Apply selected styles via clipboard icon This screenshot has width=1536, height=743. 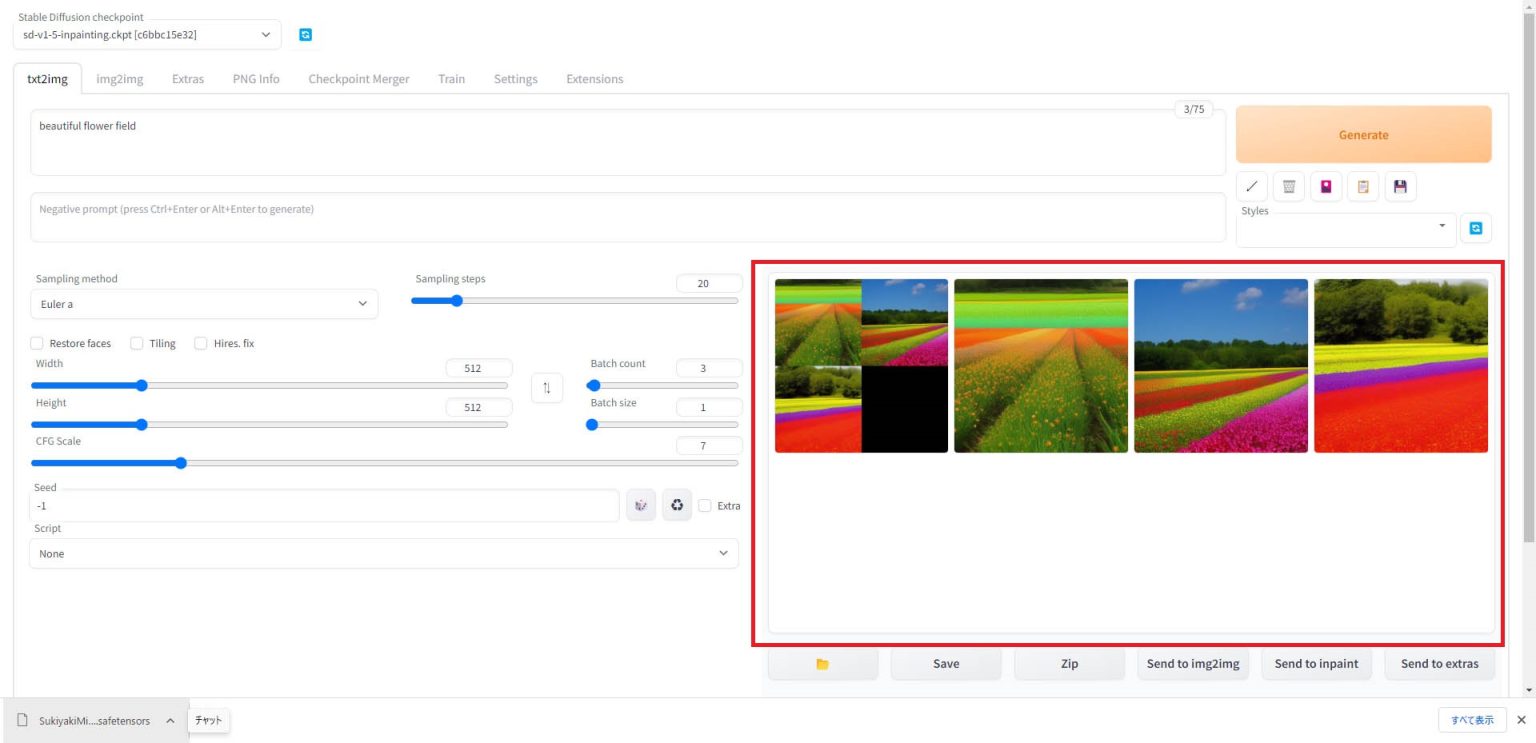1363,186
